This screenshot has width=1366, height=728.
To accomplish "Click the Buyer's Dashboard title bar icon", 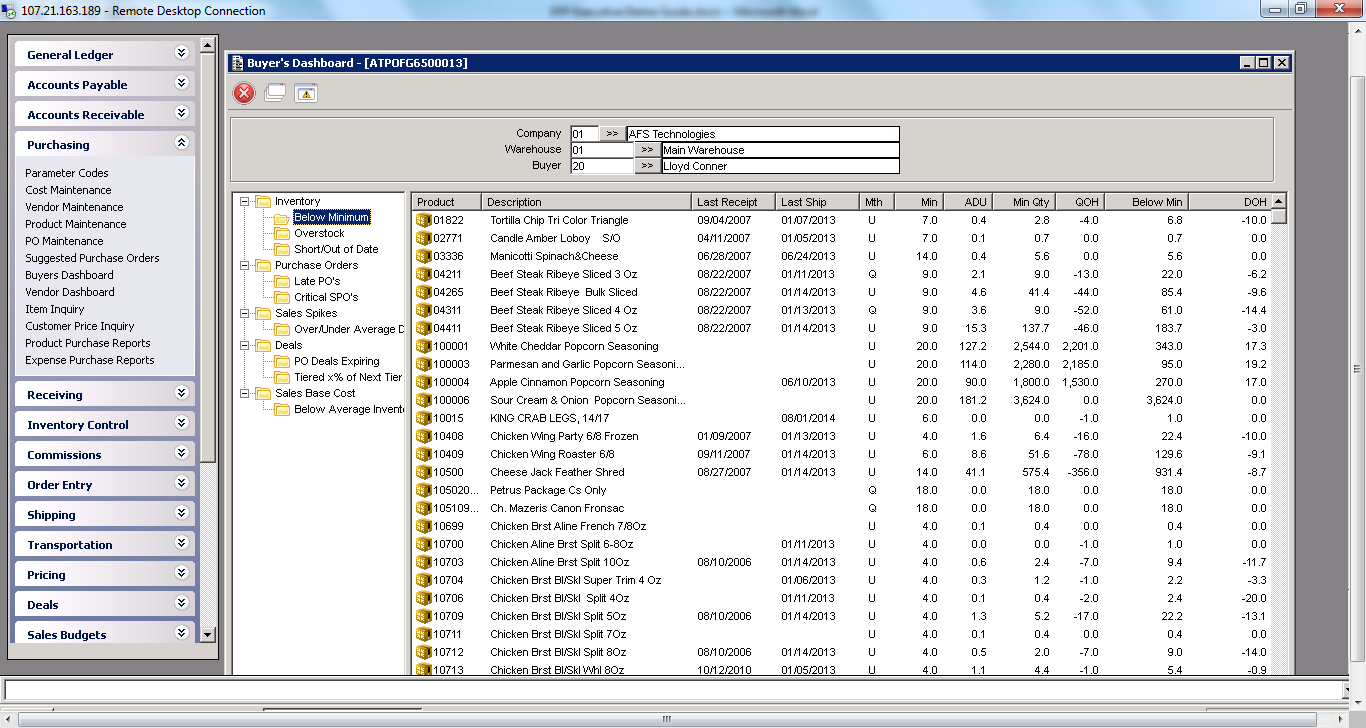I will [x=240, y=62].
